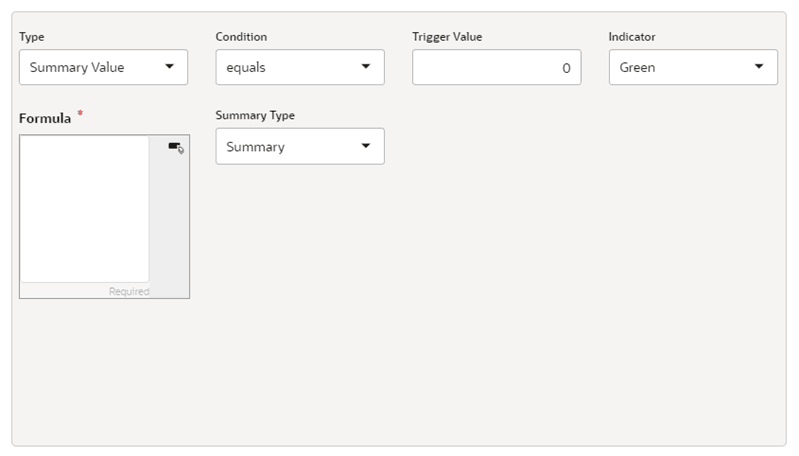
Task: Click the 'Trigger Value' field label
Action: 447,37
